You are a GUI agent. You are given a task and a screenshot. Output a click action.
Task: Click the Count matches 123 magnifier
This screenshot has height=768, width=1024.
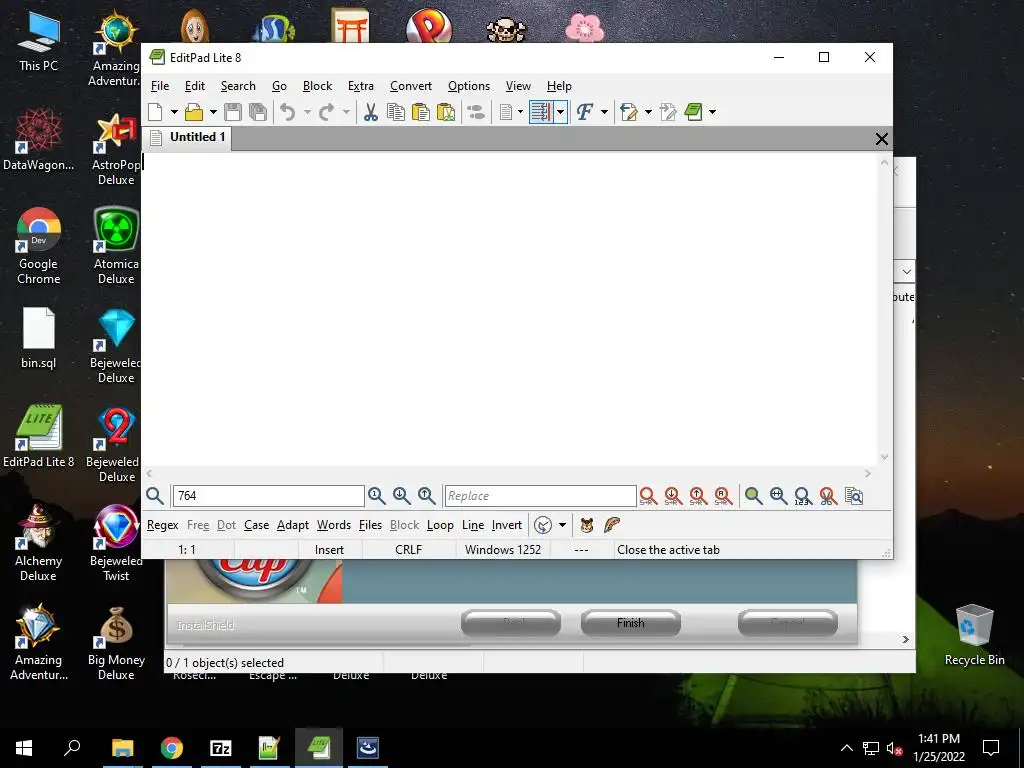tap(803, 496)
